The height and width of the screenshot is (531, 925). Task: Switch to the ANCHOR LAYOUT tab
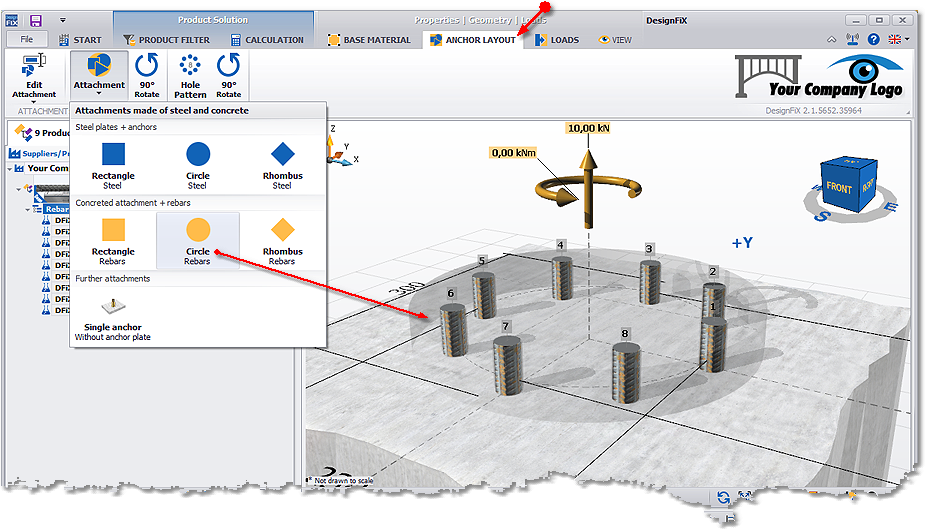[473, 40]
